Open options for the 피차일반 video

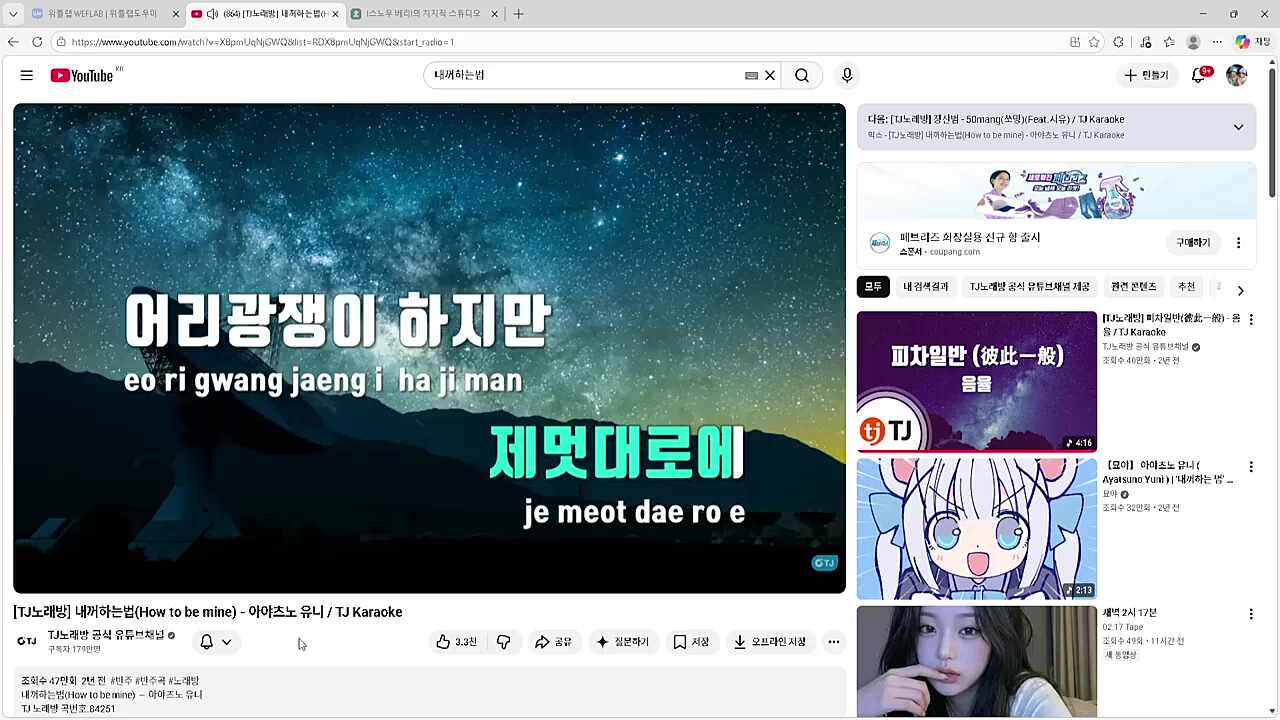coord(1250,320)
